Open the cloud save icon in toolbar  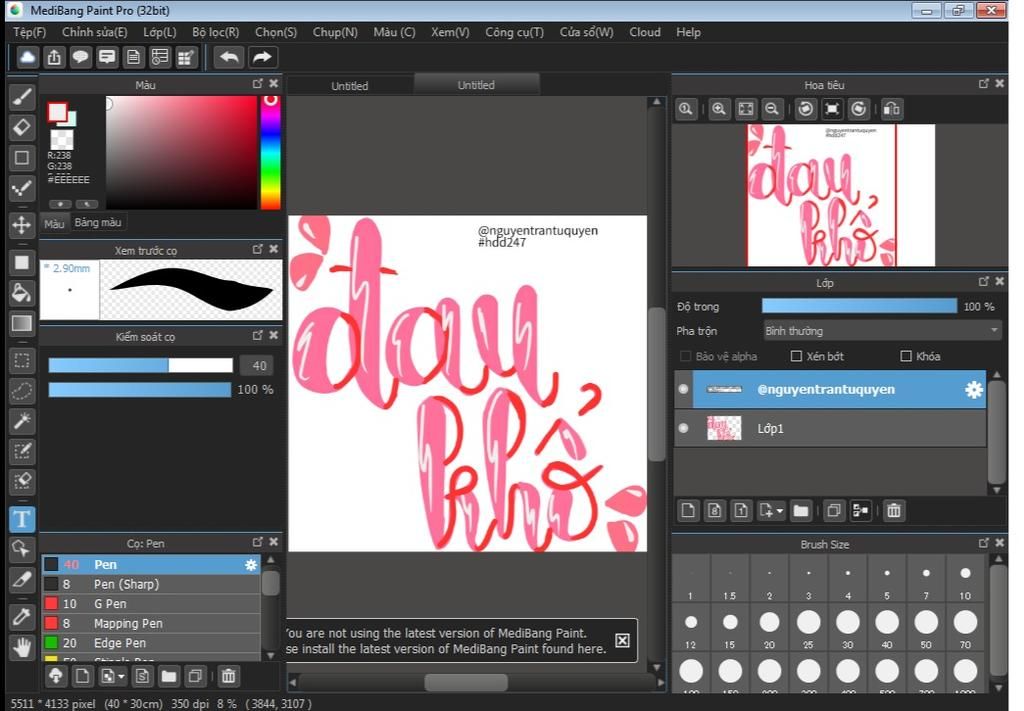27,57
